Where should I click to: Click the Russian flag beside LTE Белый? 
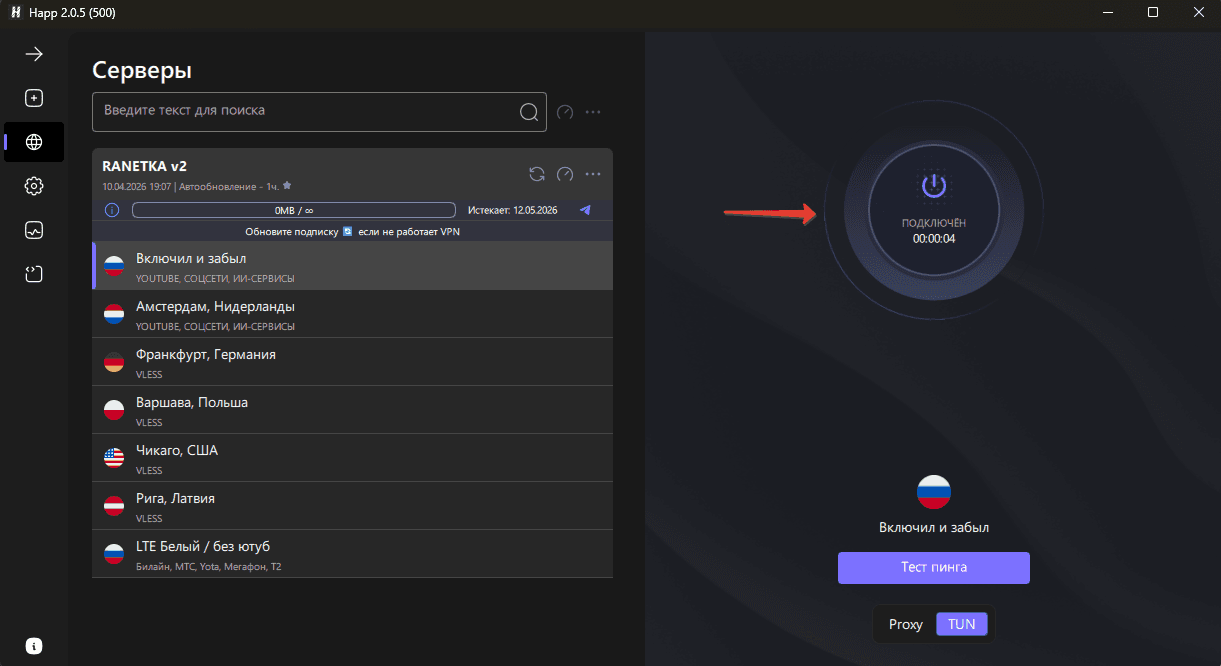click(x=114, y=554)
